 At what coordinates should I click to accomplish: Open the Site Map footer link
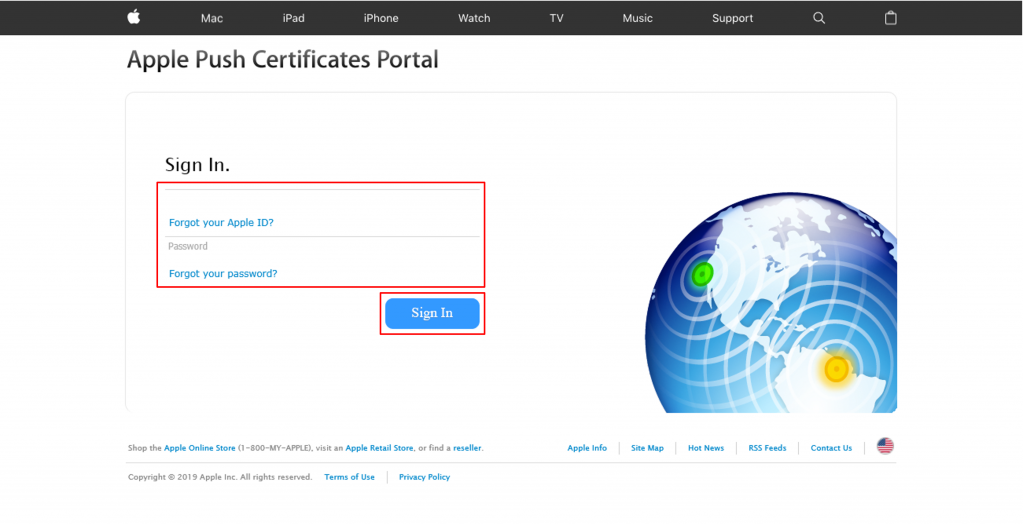[647, 448]
